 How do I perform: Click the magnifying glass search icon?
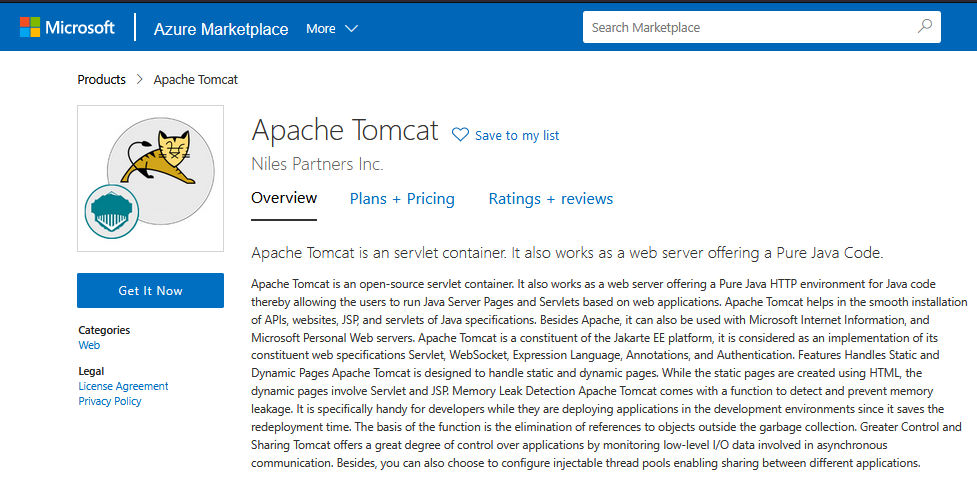pos(925,27)
